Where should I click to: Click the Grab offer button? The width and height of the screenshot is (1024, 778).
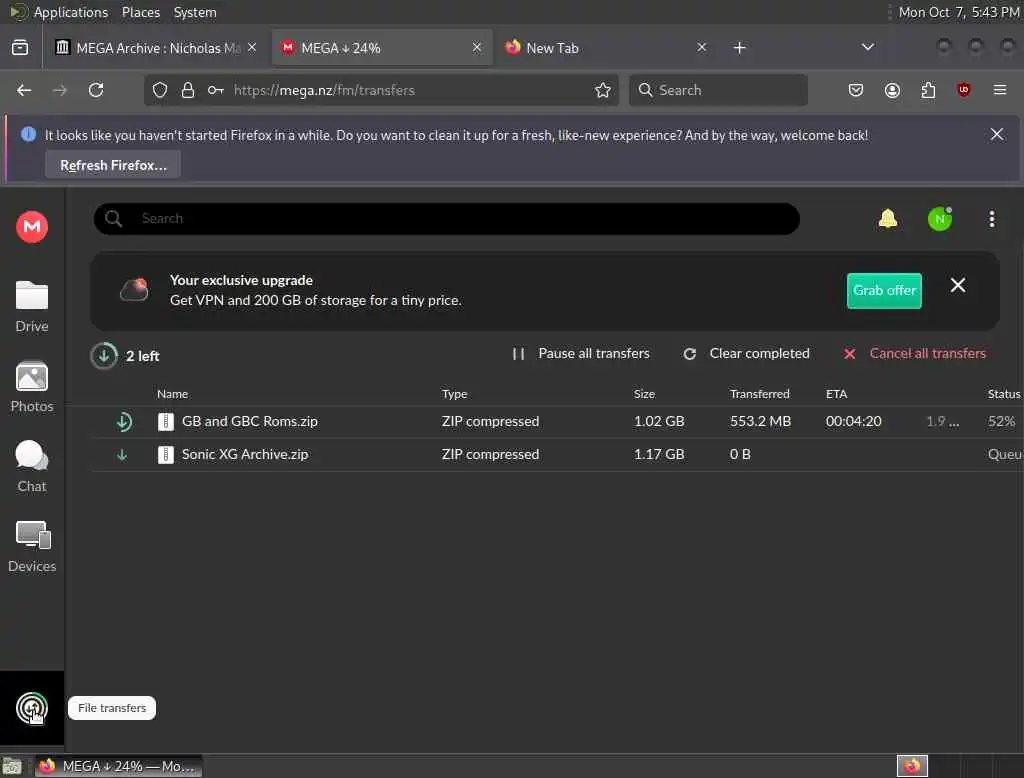point(884,291)
